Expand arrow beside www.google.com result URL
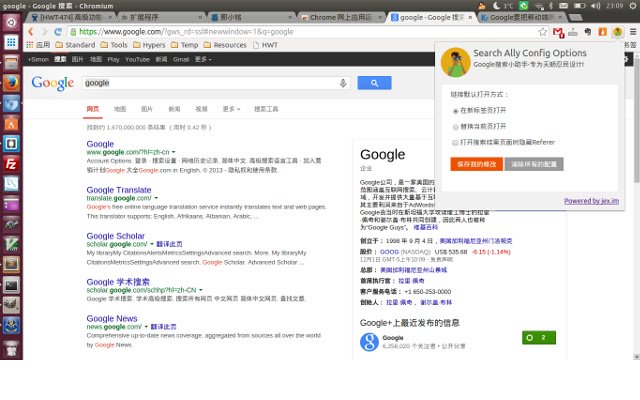The height and width of the screenshot is (400, 640). pos(173,152)
